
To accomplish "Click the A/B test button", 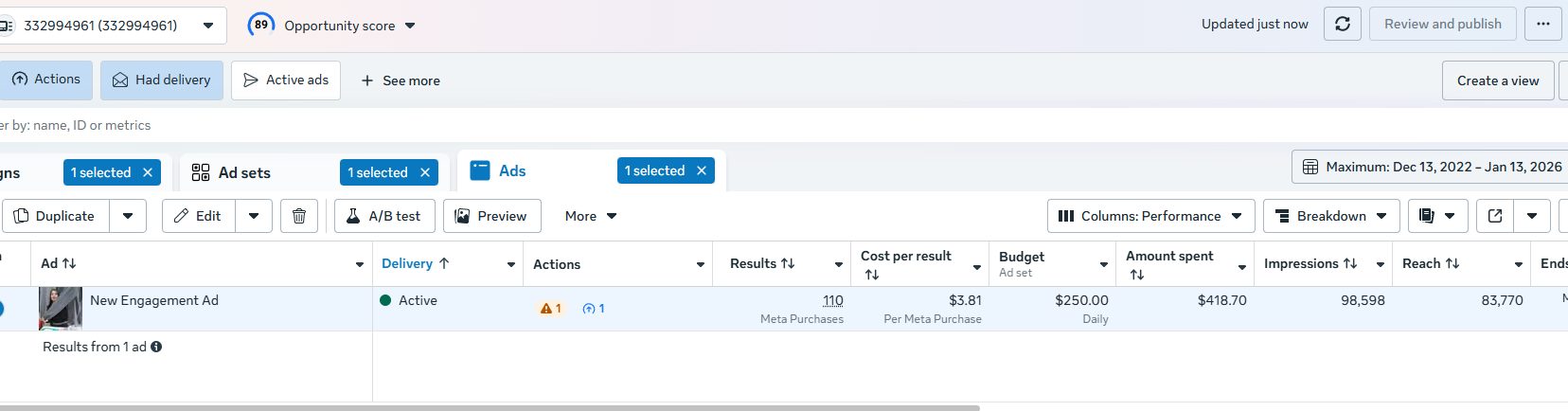I will tap(383, 216).
